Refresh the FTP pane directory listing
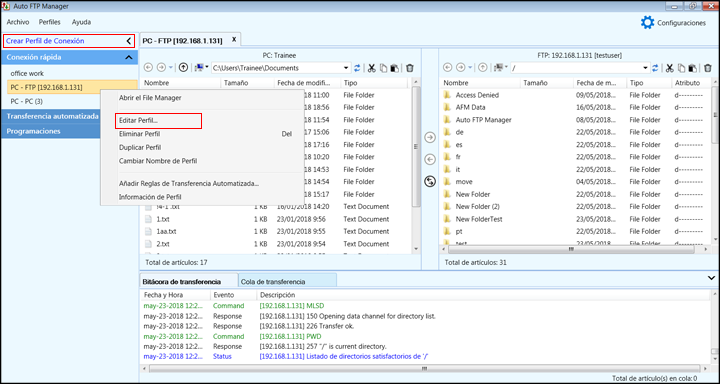The height and width of the screenshot is (384, 720). click(x=655, y=68)
